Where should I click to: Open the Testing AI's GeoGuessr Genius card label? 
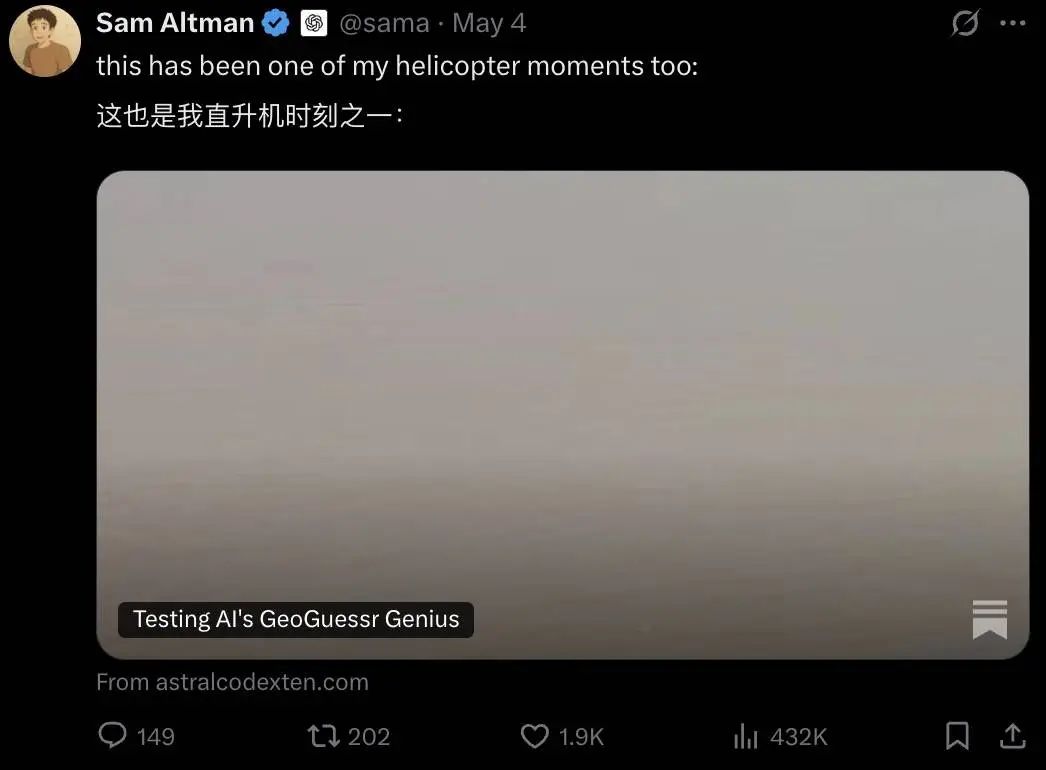point(296,619)
